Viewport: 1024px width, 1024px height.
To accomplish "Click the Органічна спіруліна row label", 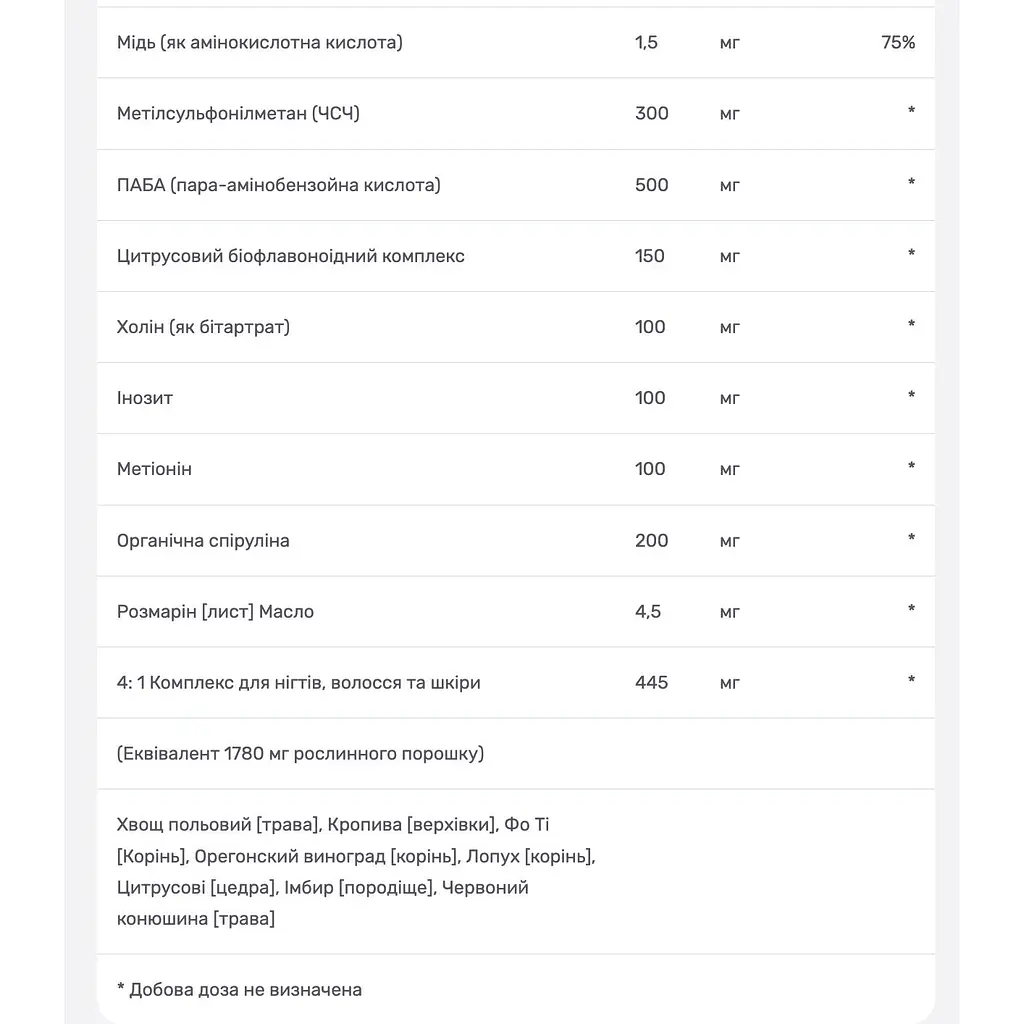I will [x=202, y=541].
